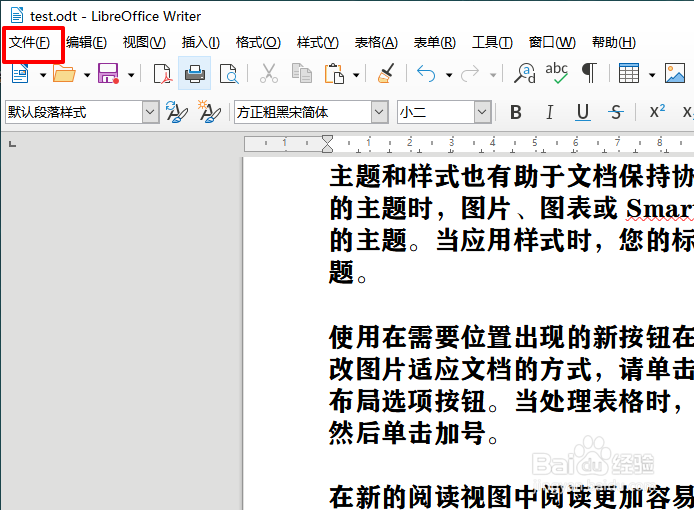Expand the Redo history dropdown arrow
The height and width of the screenshot is (510, 694).
point(493,75)
